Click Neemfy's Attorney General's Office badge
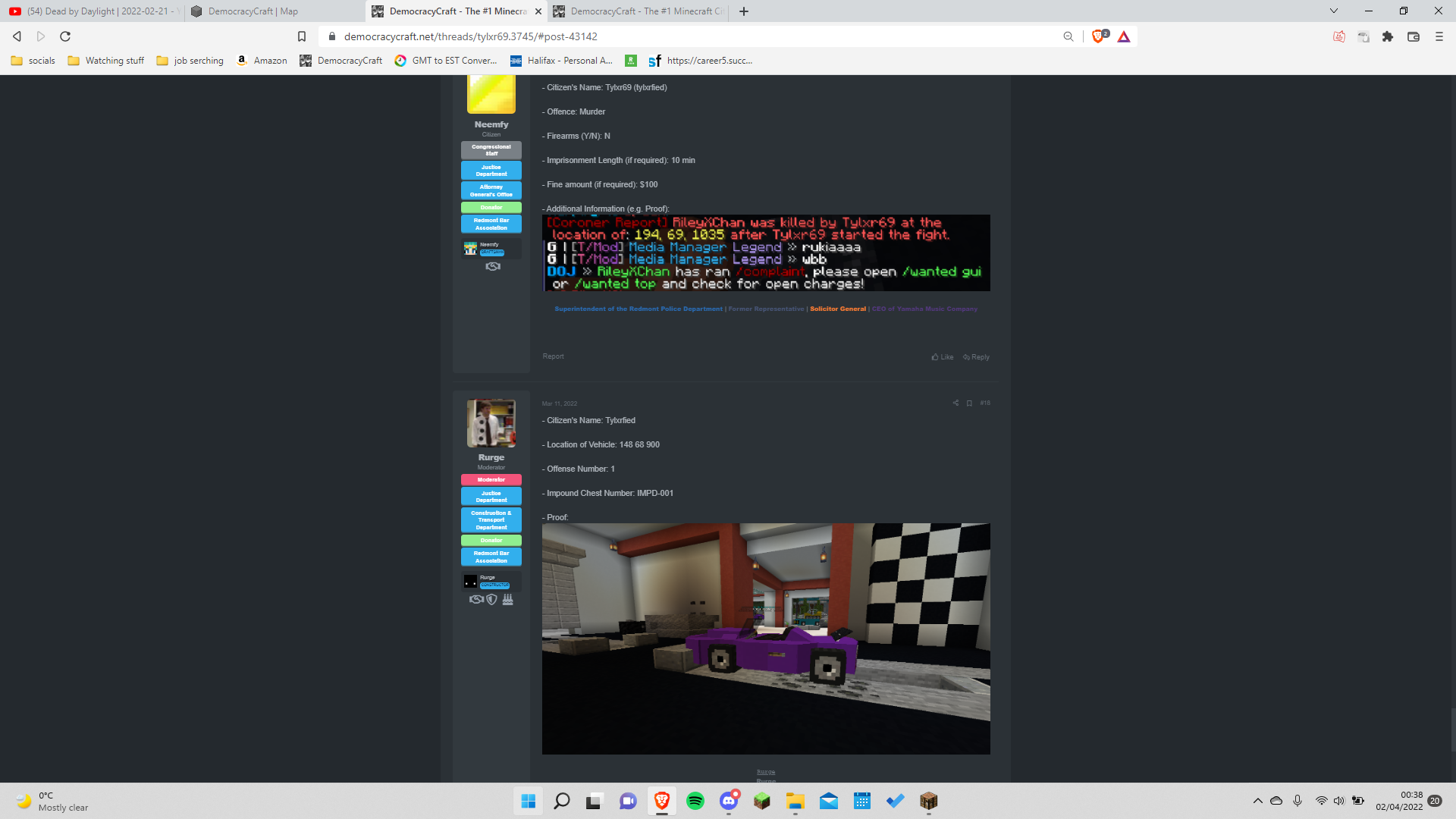The image size is (1456, 819). coord(491,190)
